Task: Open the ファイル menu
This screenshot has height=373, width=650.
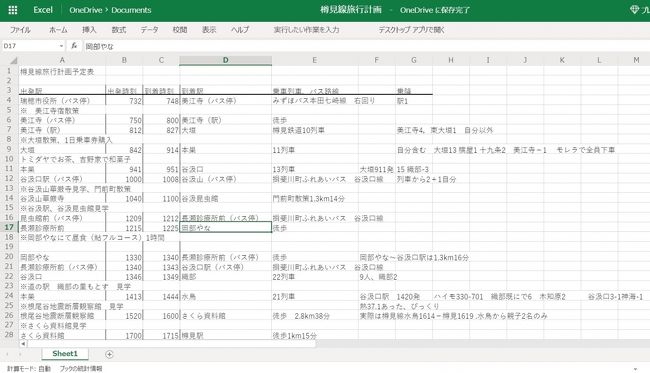Action: tap(20, 30)
